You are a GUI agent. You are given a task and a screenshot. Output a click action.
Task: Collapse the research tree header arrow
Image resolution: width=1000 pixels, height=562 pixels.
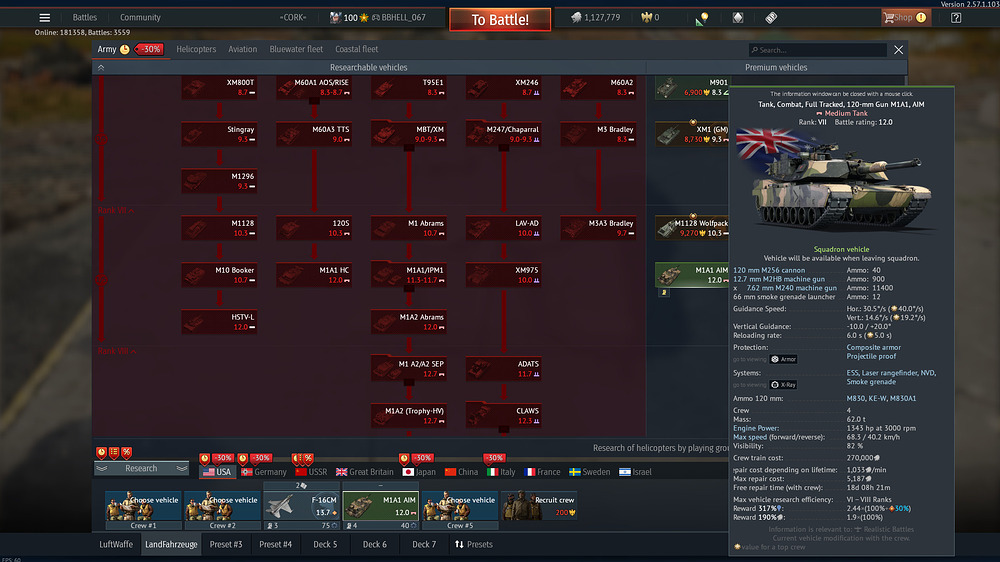click(101, 68)
